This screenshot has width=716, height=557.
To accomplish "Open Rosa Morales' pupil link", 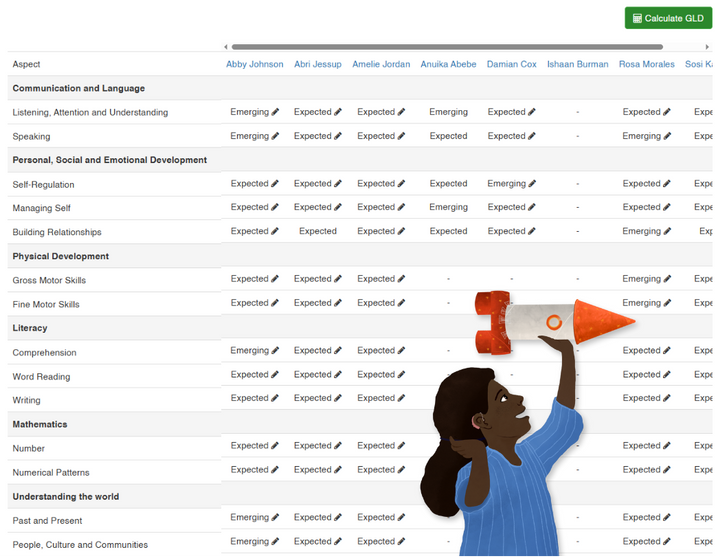I will tap(646, 64).
